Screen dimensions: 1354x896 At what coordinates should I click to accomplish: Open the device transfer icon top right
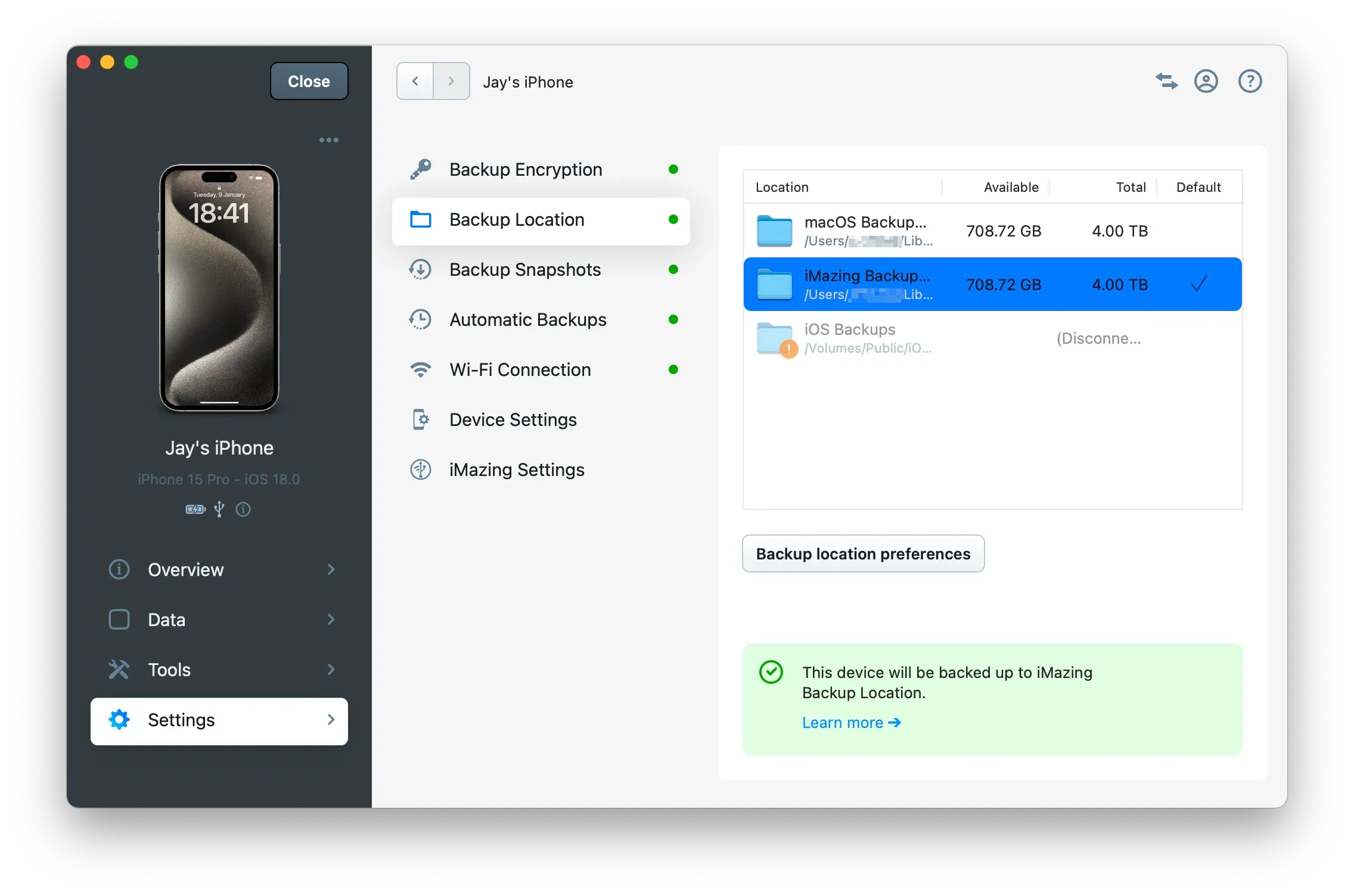[x=1166, y=81]
